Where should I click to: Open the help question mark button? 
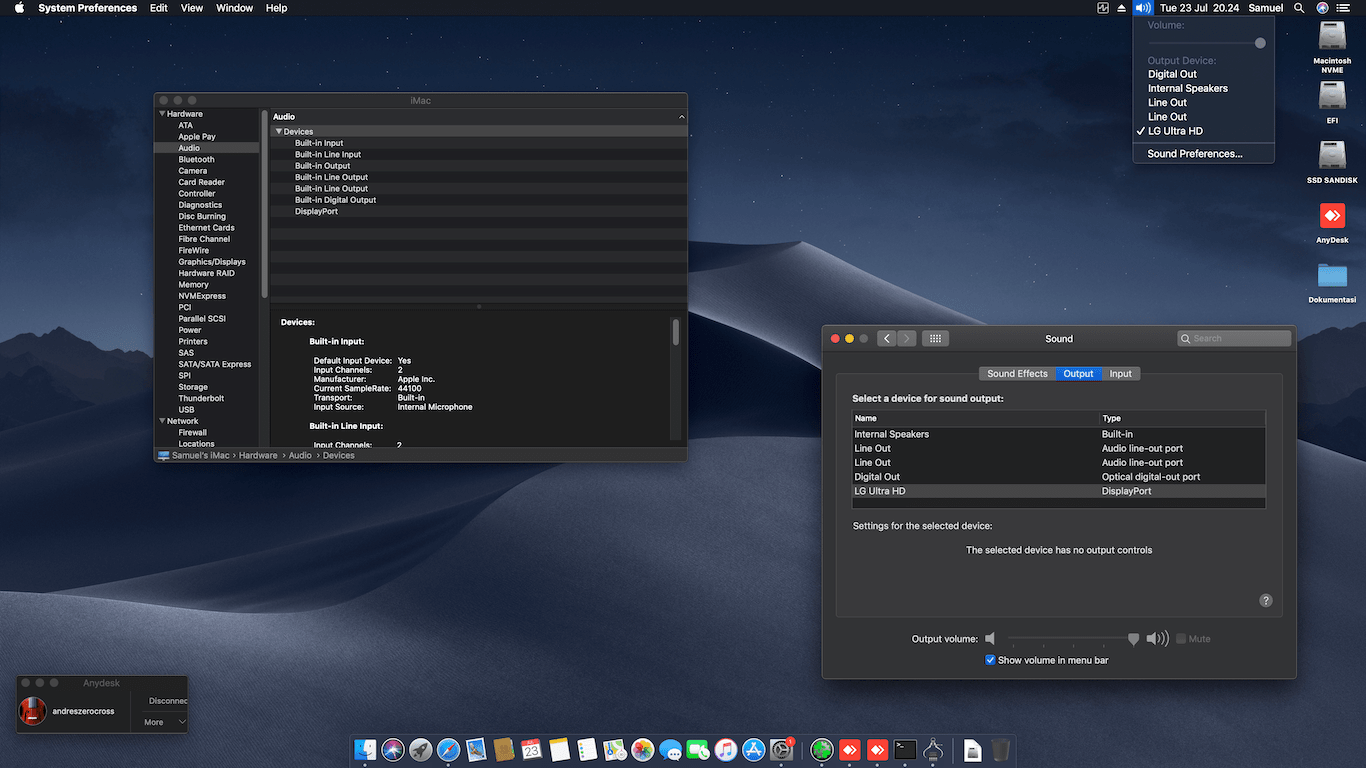click(1265, 601)
